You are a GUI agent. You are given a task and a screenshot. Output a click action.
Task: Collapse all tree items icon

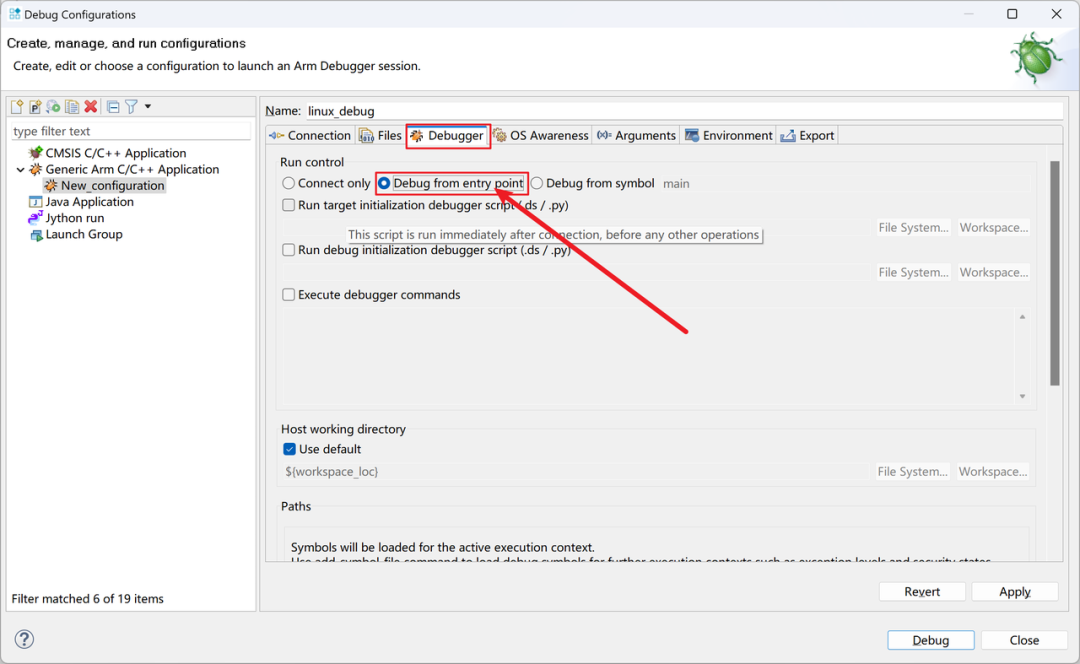pos(113,107)
